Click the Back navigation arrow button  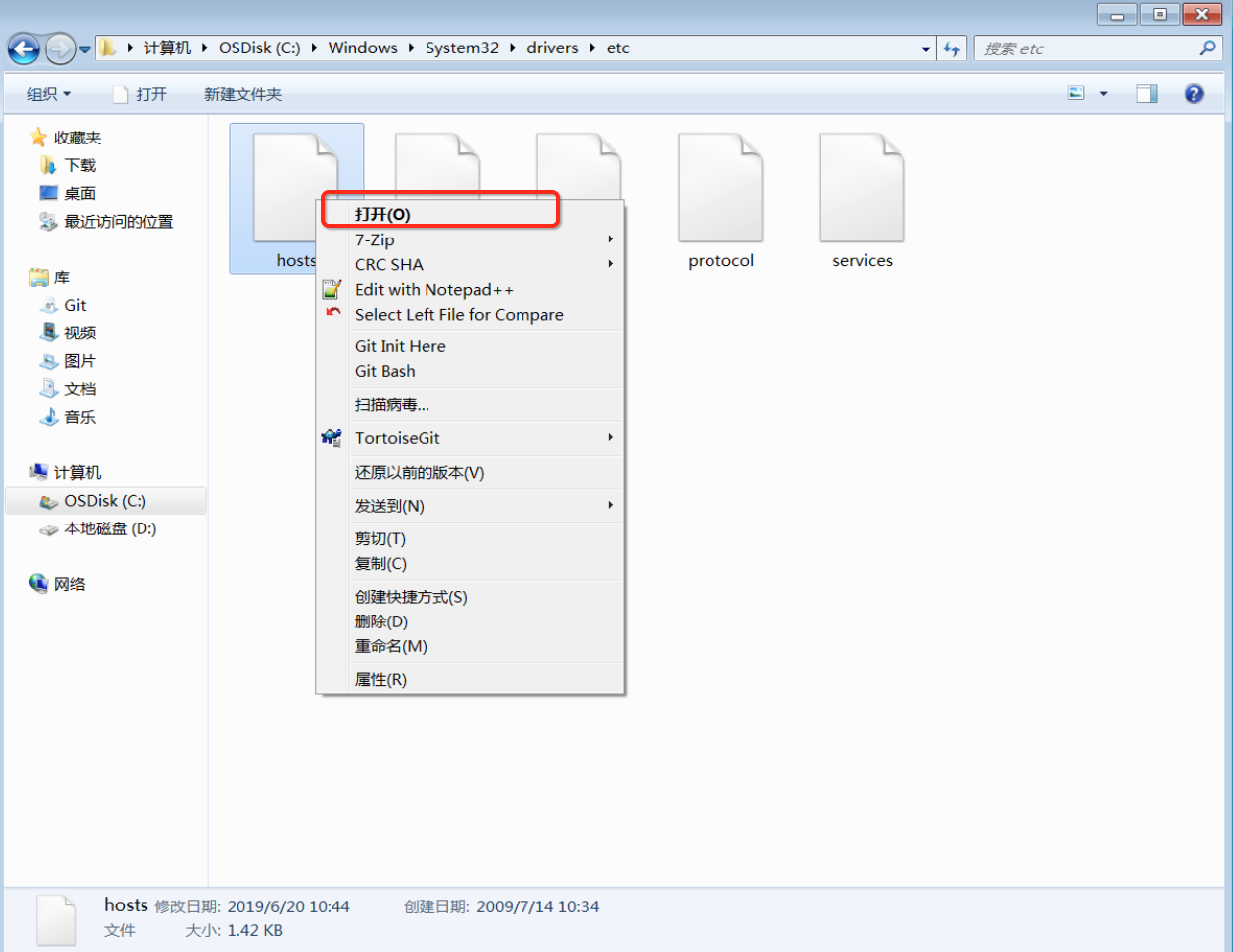click(x=24, y=48)
